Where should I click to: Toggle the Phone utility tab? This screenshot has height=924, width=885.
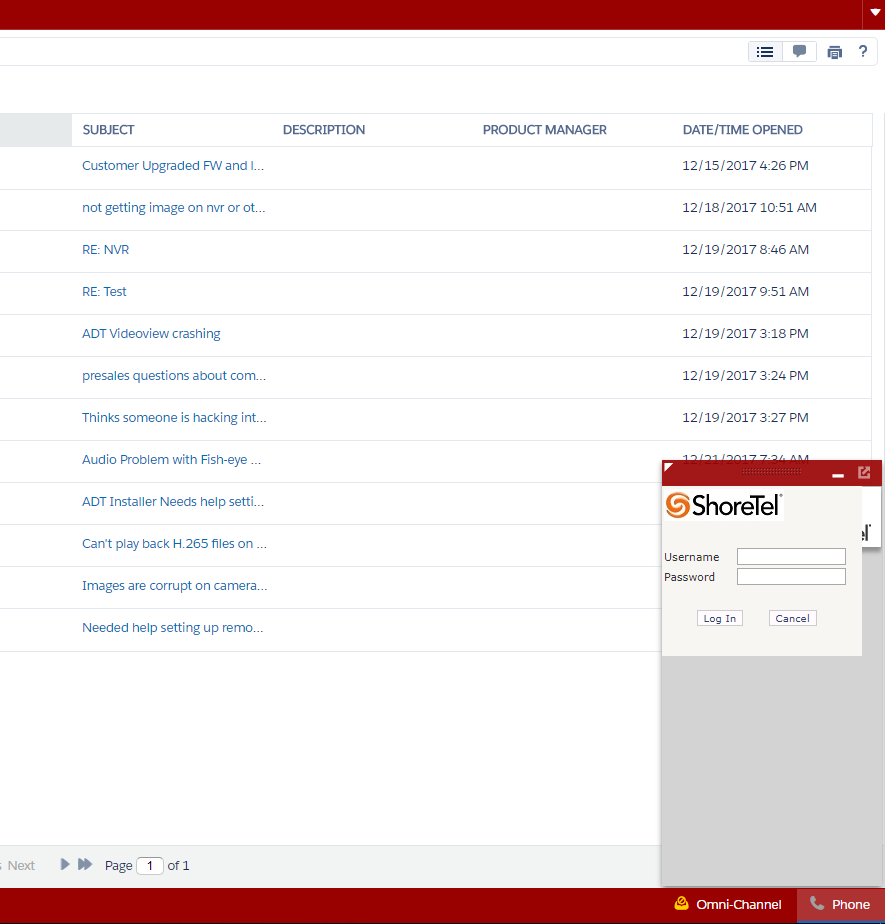[841, 905]
